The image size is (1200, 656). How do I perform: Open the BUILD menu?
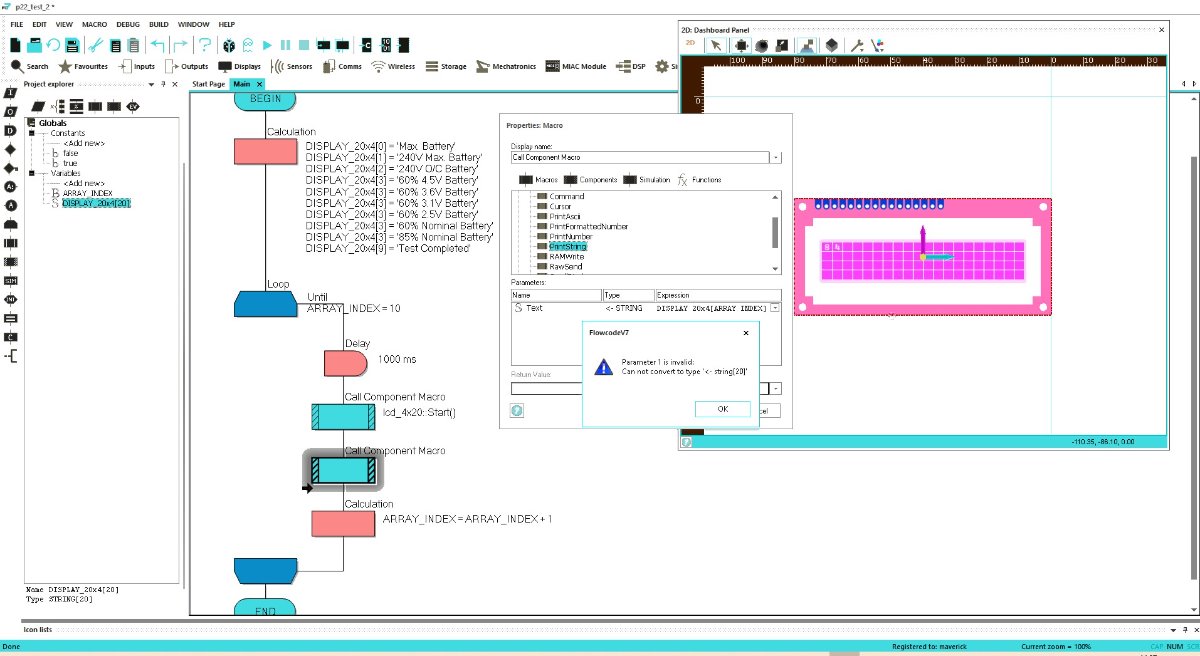pyautogui.click(x=160, y=24)
